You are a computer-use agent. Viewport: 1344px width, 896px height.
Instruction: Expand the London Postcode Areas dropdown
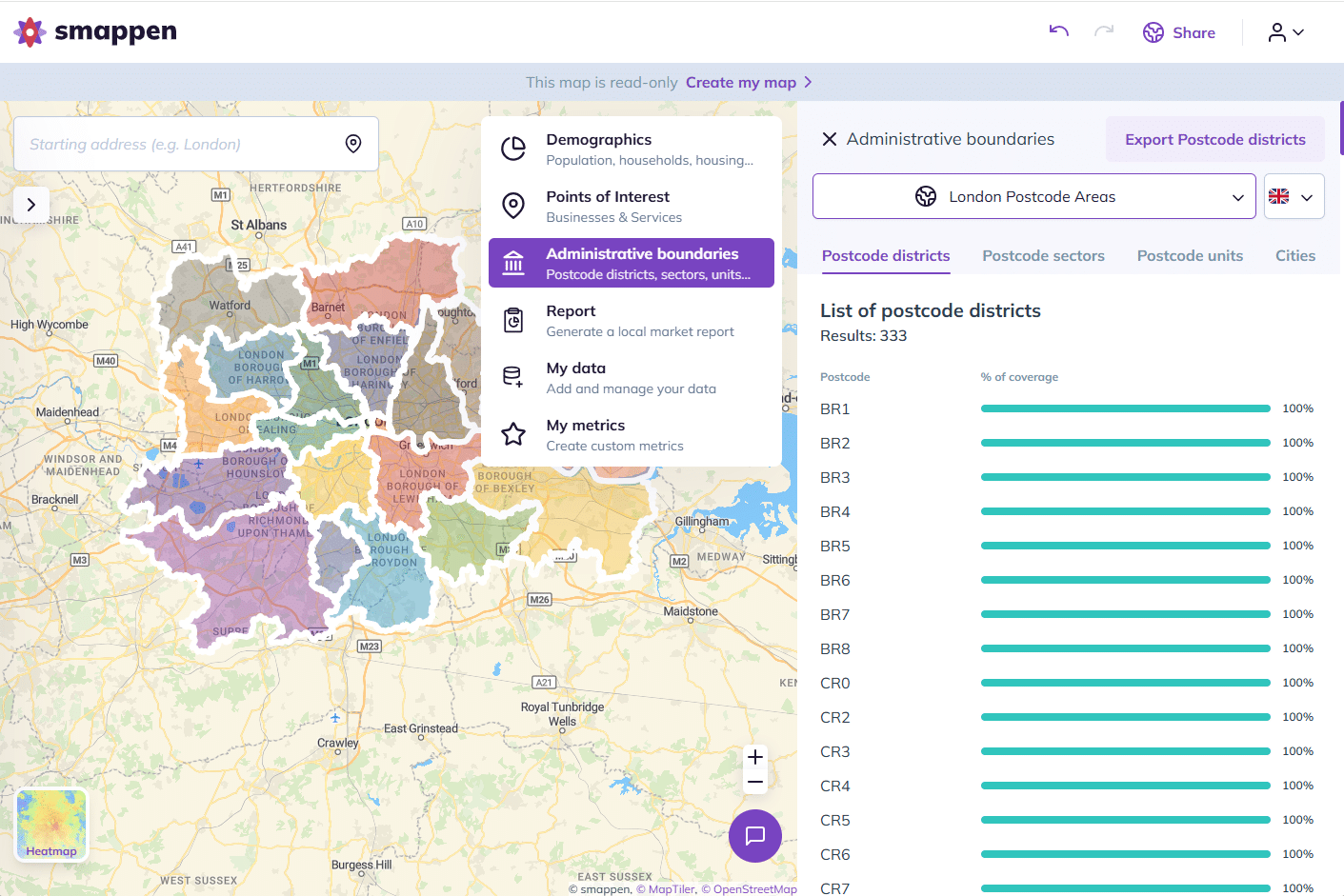[x=1034, y=196]
